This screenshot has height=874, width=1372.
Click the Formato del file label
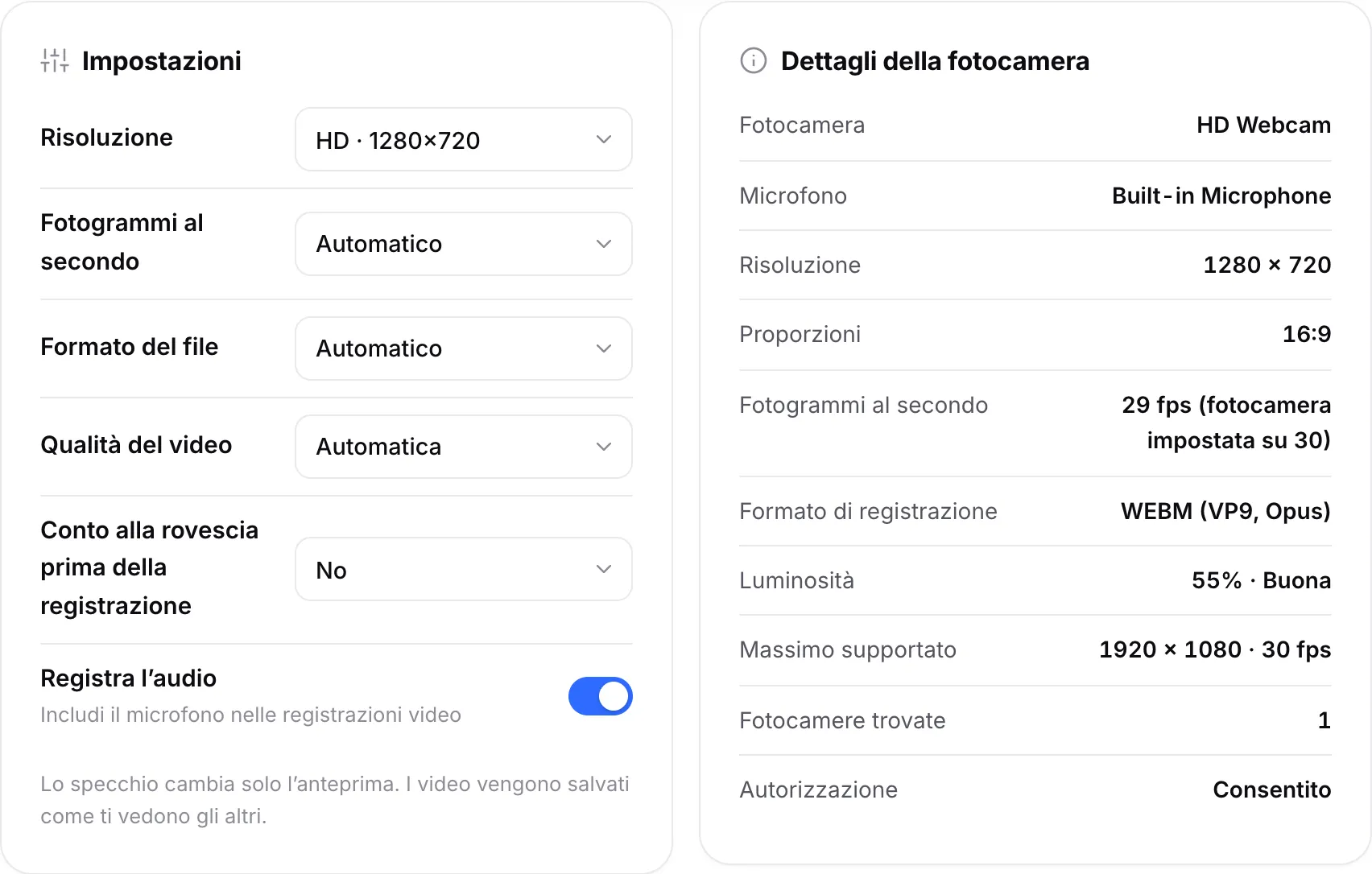tap(130, 347)
